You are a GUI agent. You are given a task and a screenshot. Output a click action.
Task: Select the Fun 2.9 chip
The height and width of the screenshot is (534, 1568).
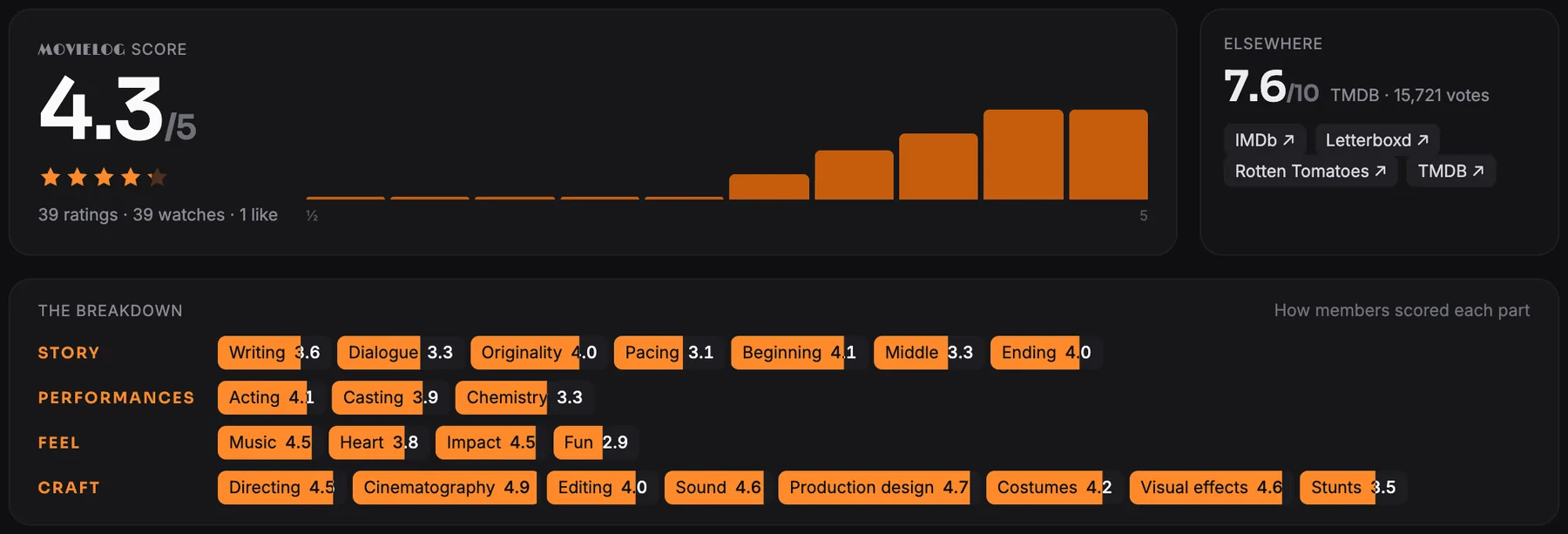[596, 443]
